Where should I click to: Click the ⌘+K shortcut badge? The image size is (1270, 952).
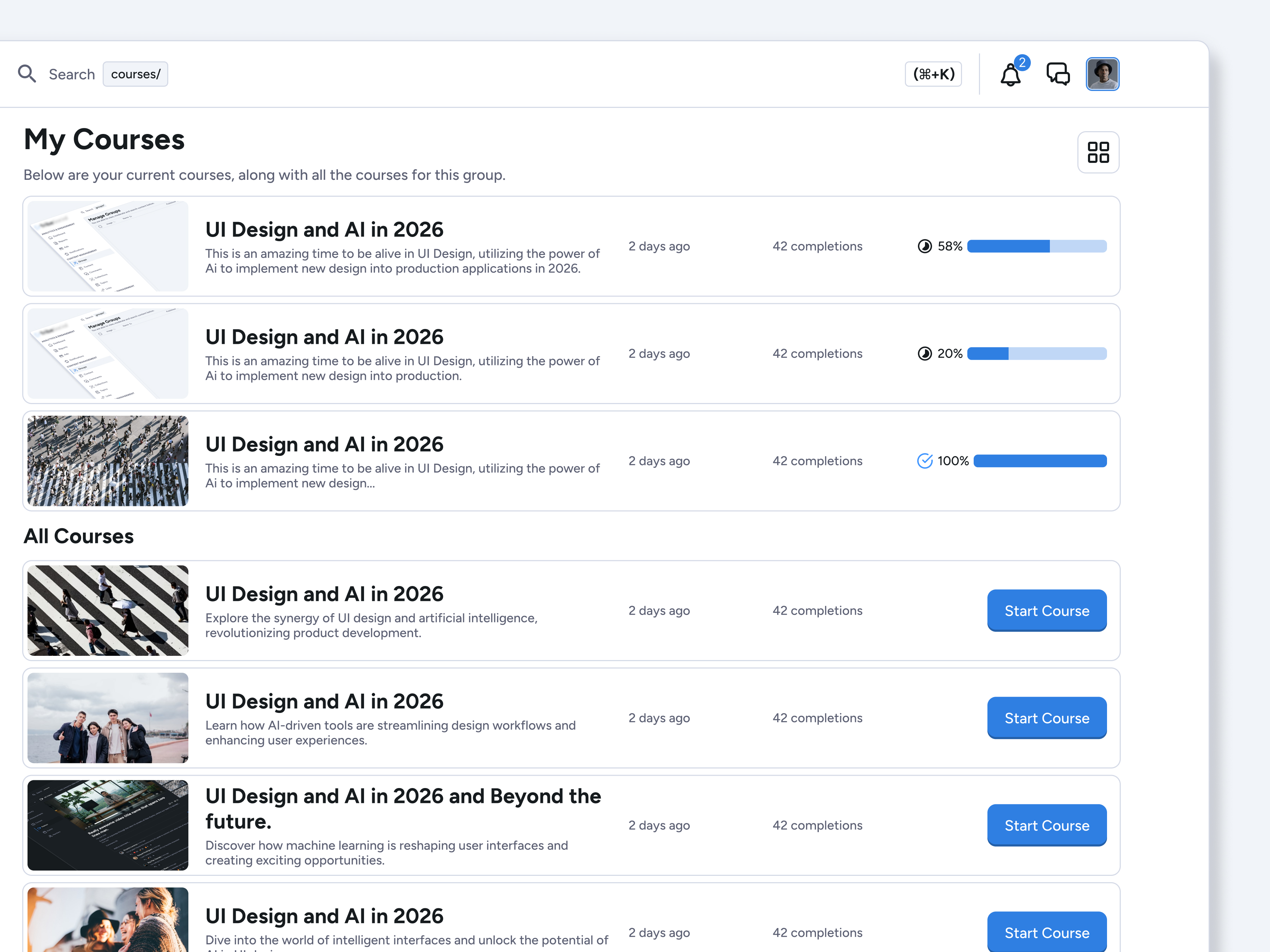coord(933,74)
